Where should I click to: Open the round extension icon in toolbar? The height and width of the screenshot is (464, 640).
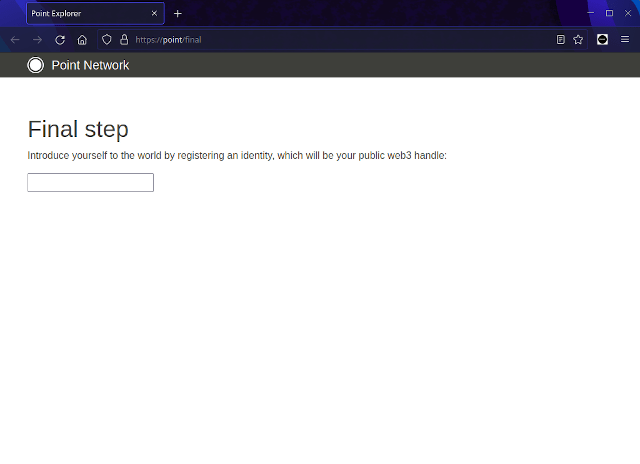click(603, 40)
